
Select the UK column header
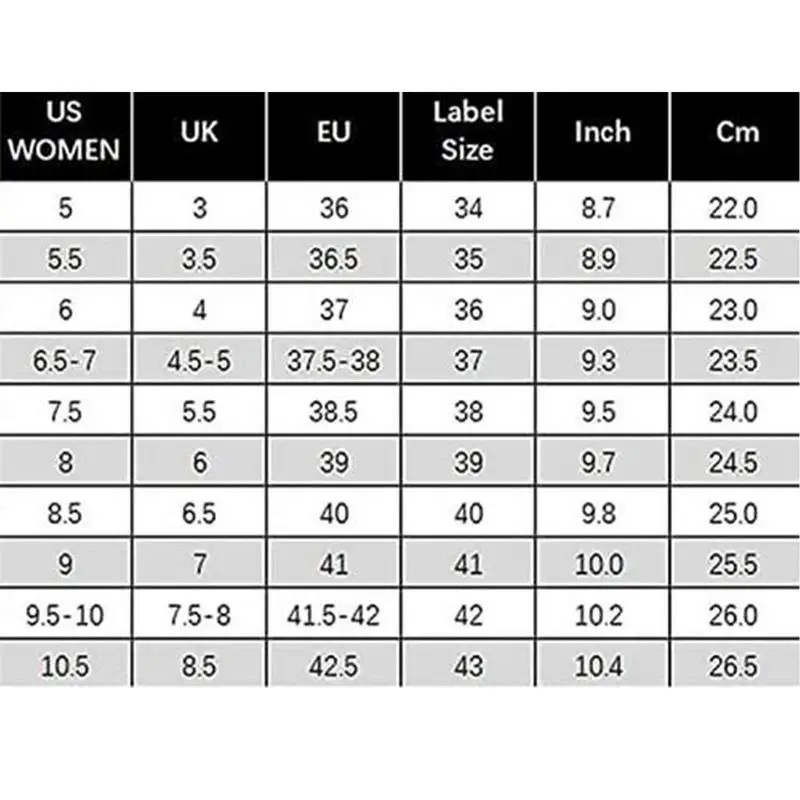coord(199,133)
